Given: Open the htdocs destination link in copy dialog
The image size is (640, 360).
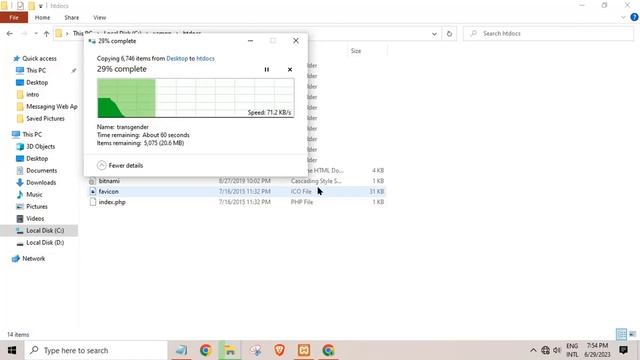Looking at the screenshot, I should pos(205,58).
